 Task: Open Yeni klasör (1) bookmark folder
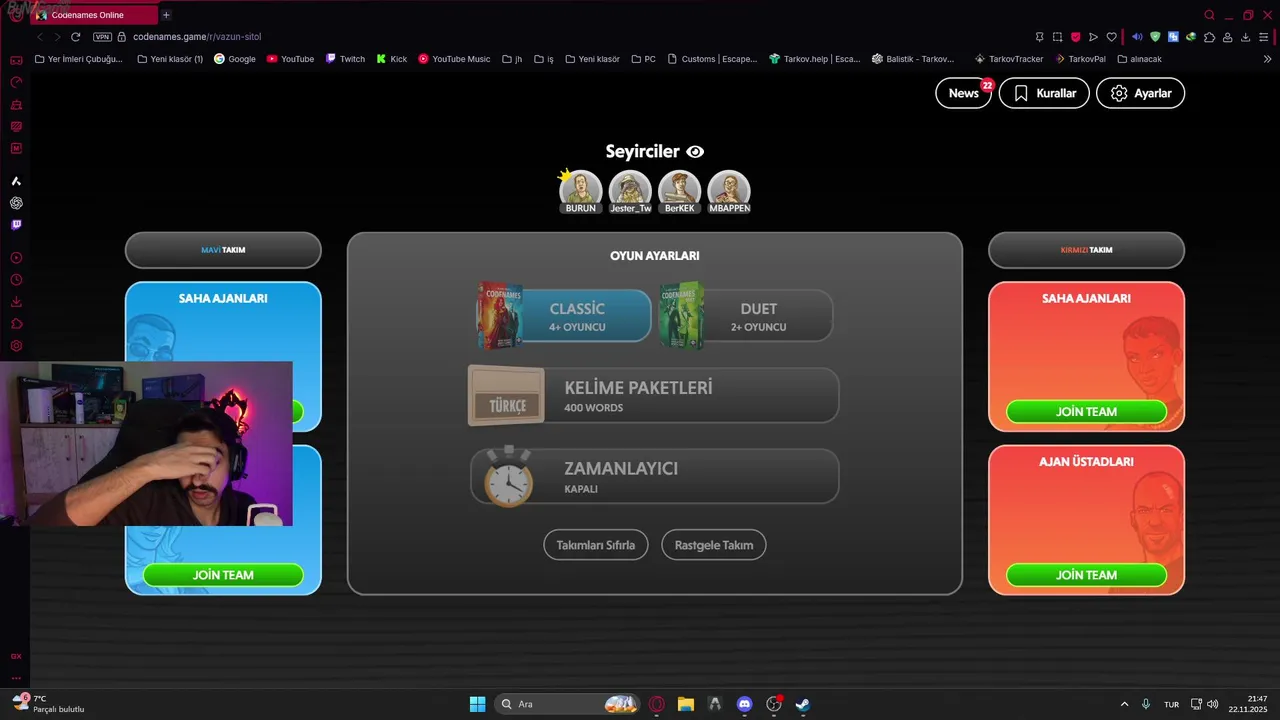[x=170, y=59]
